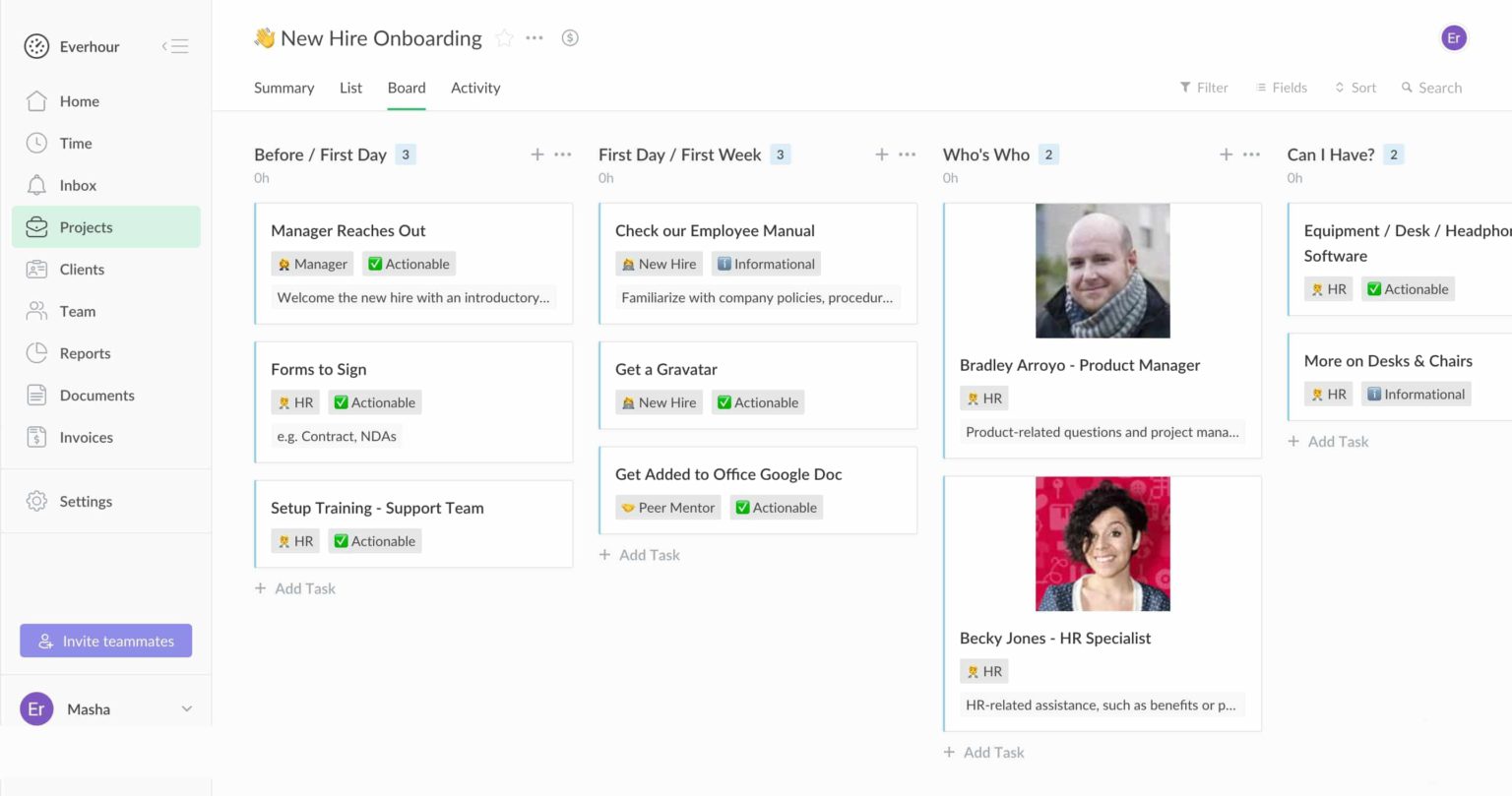
Task: Open the Activity tab
Action: [475, 88]
